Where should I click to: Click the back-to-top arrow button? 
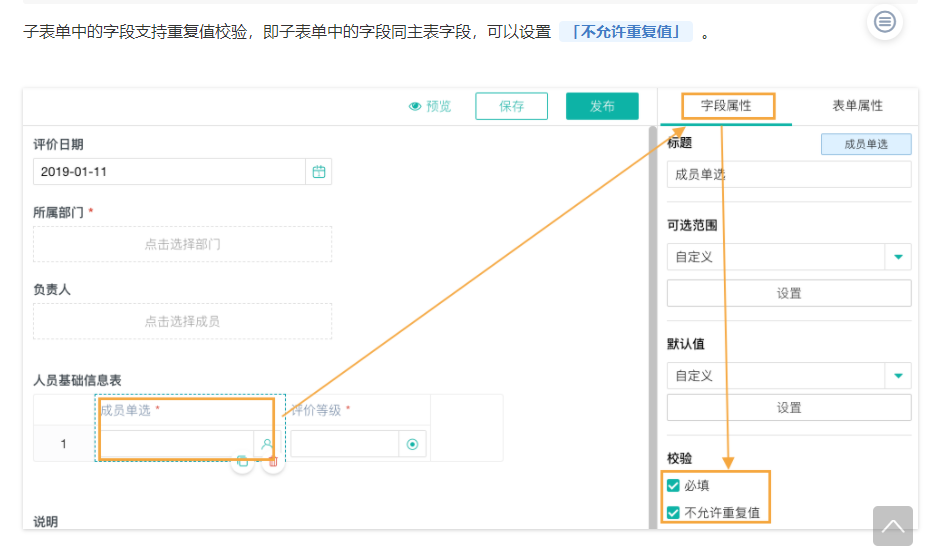point(893,525)
